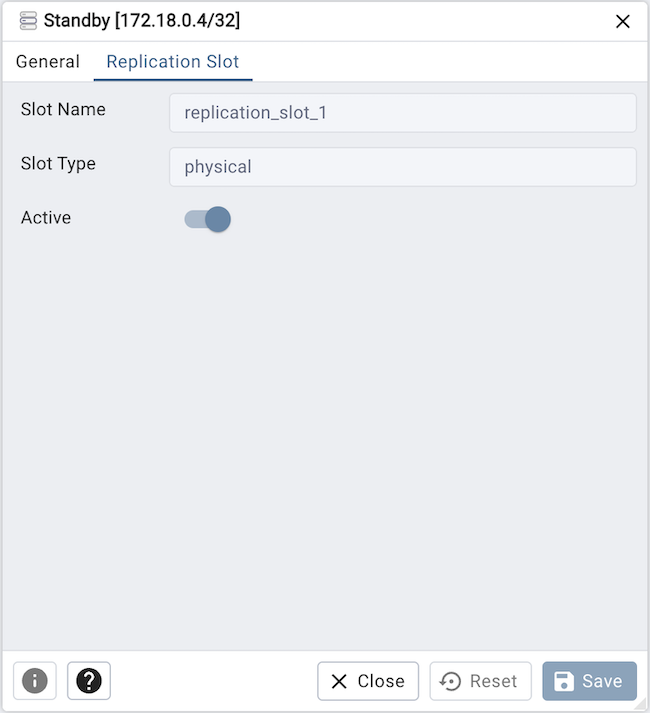
Task: Click the circular arrow icon in Reset
Action: (x=451, y=681)
